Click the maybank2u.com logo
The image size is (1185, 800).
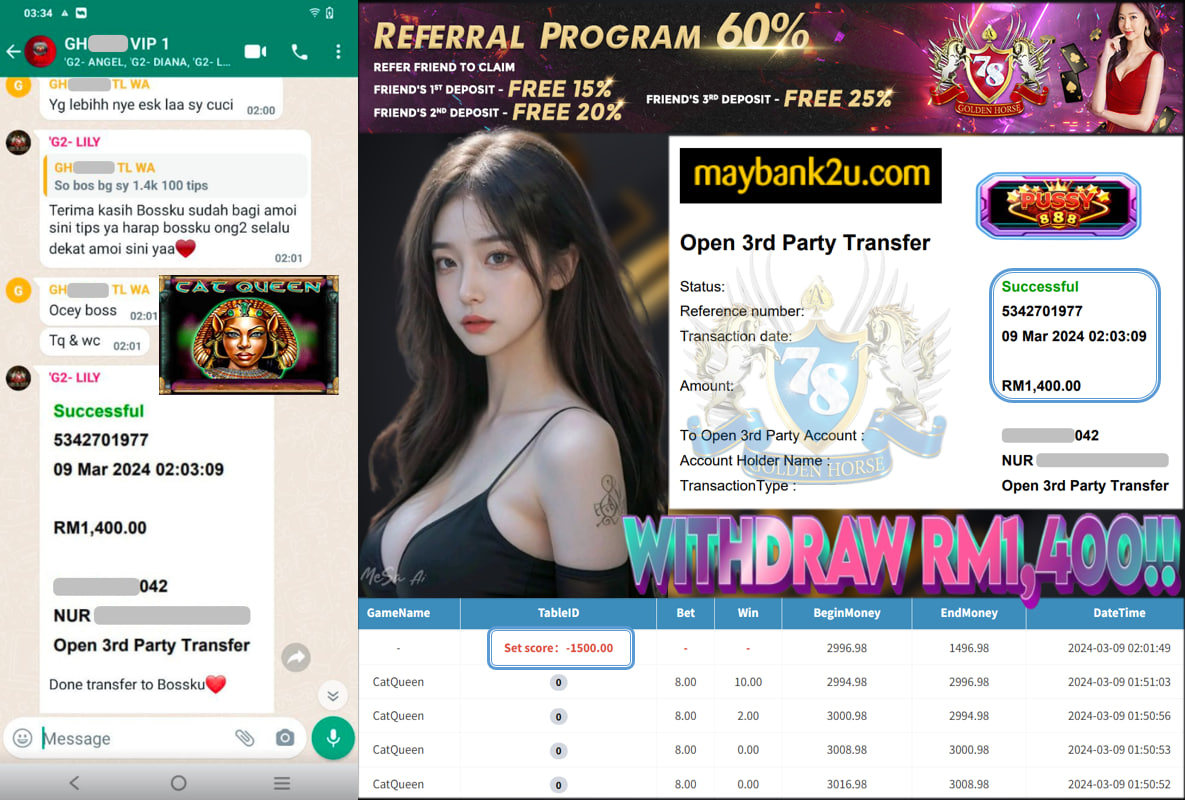coord(811,175)
